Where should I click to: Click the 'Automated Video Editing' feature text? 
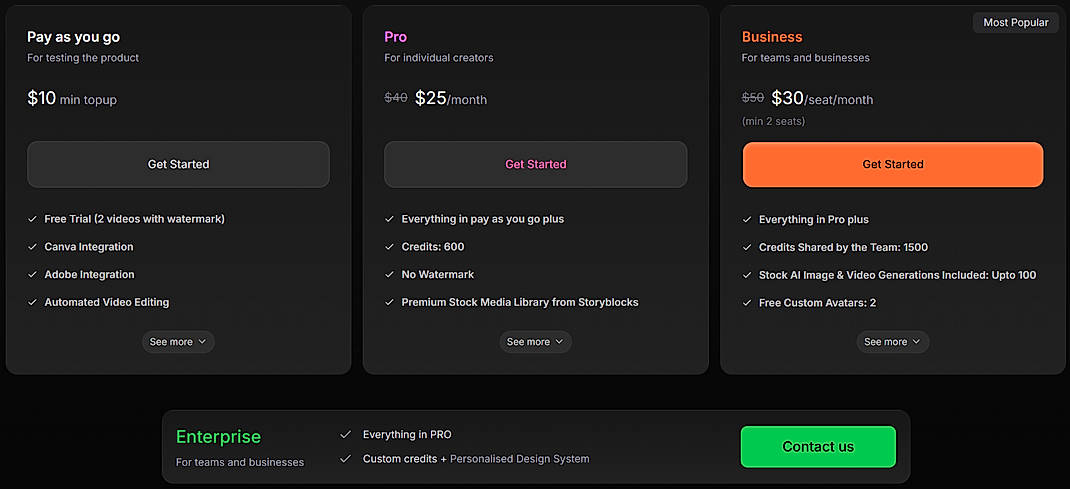click(x=106, y=301)
